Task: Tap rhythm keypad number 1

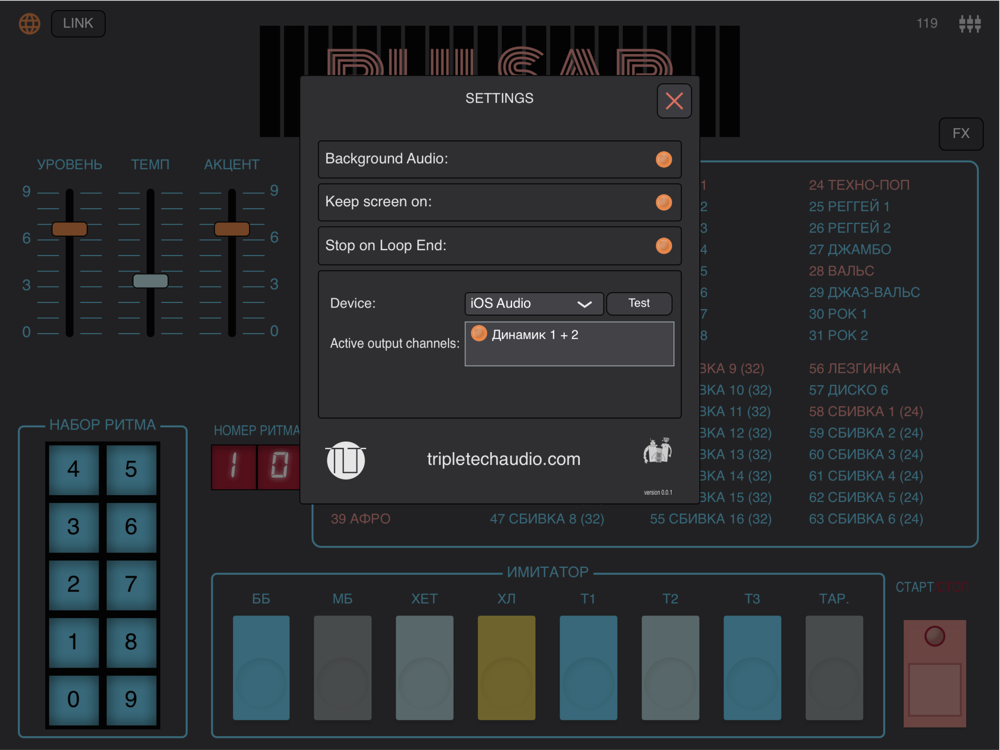Action: [73, 642]
